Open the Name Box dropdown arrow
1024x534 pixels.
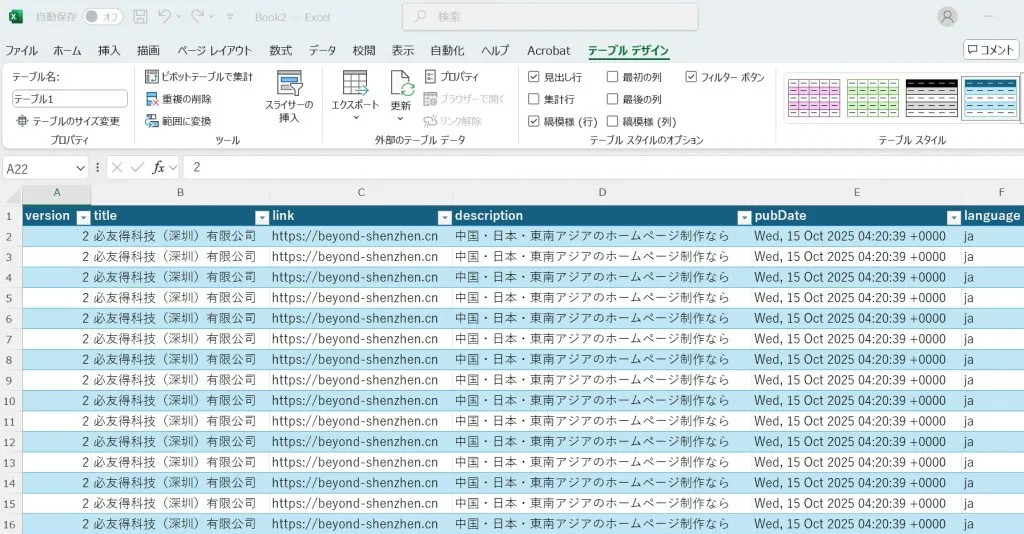pyautogui.click(x=81, y=168)
